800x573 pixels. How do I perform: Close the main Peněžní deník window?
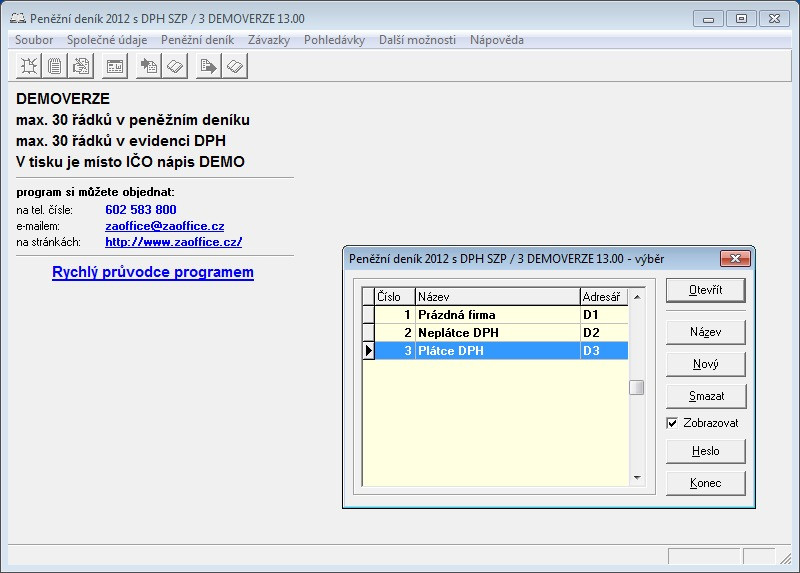click(x=774, y=19)
